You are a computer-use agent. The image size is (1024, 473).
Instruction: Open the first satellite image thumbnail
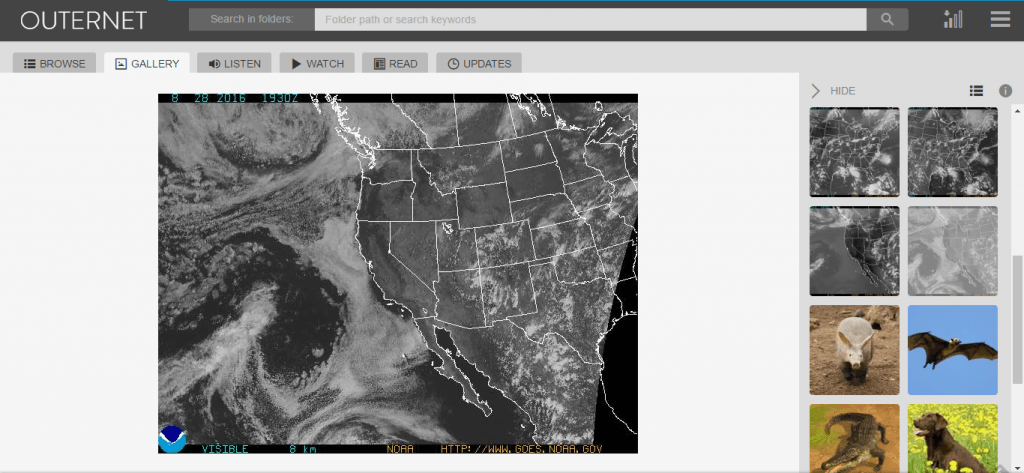(853, 152)
